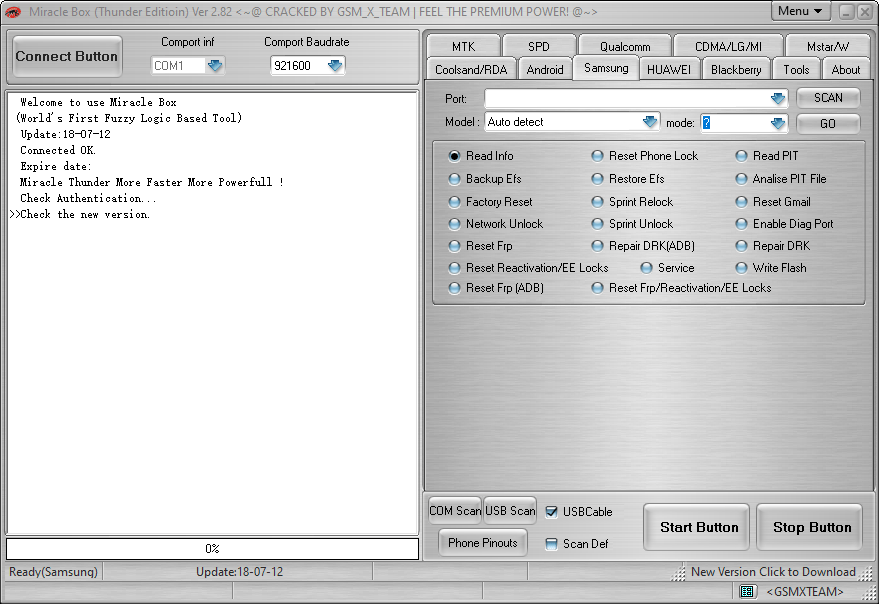Uncheck the USBCable checkbox

553,511
